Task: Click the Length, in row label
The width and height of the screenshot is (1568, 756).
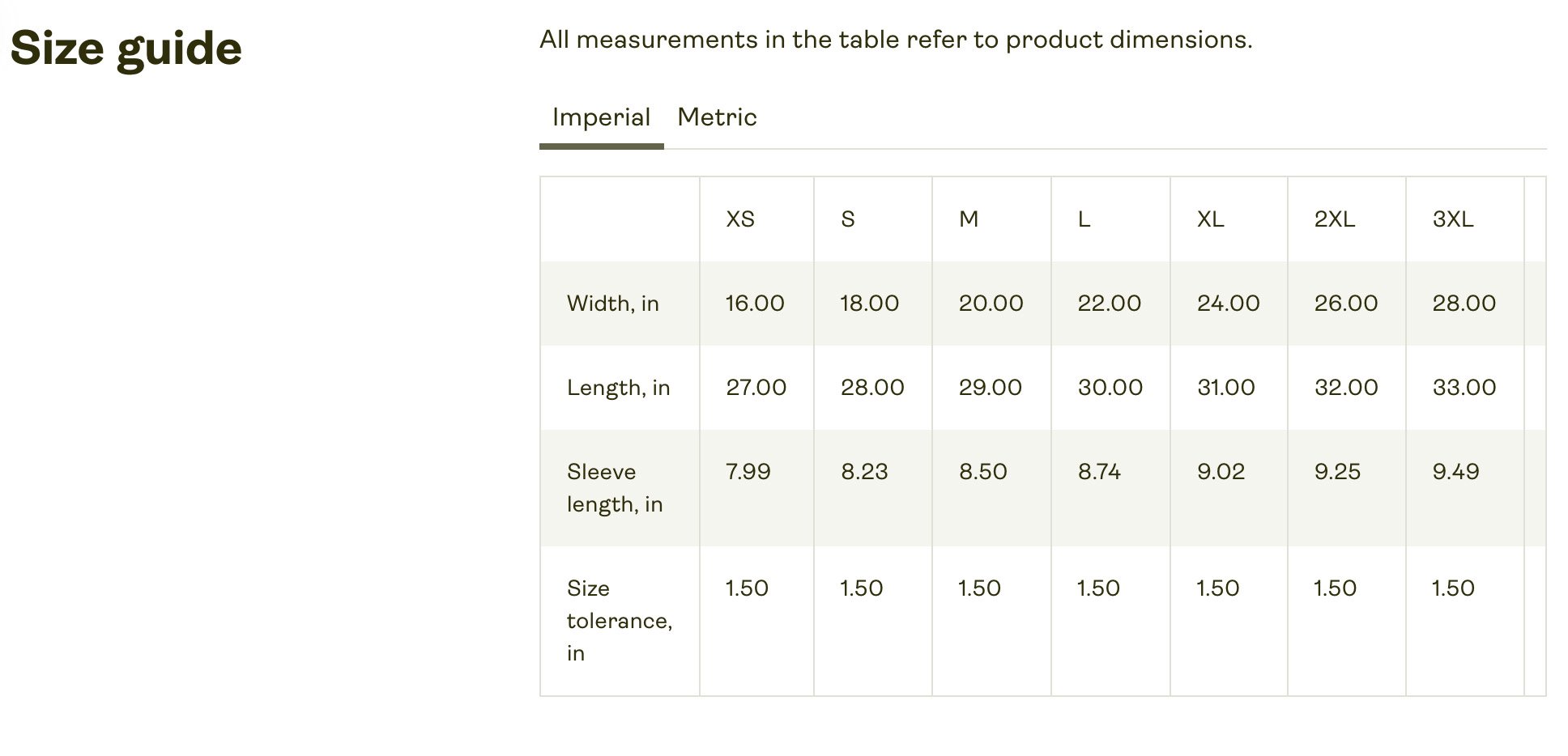Action: coord(618,388)
